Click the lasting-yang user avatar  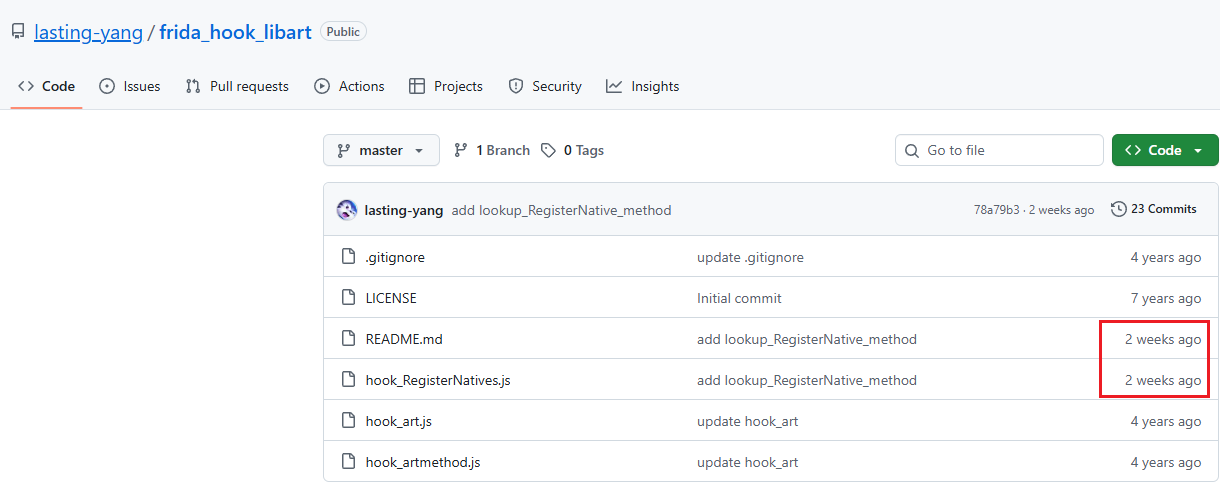(x=347, y=210)
